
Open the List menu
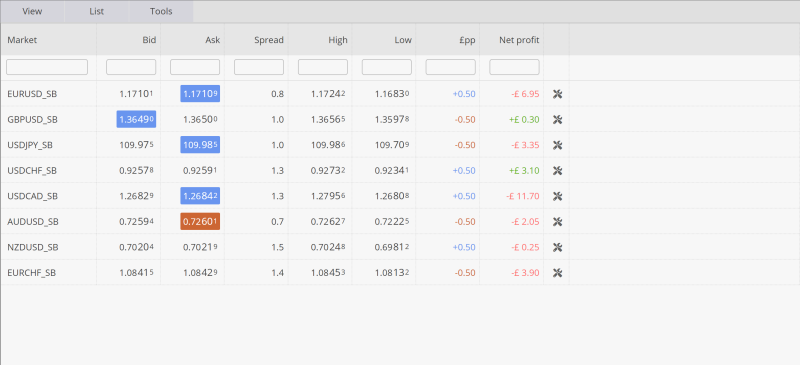pyautogui.click(x=96, y=11)
